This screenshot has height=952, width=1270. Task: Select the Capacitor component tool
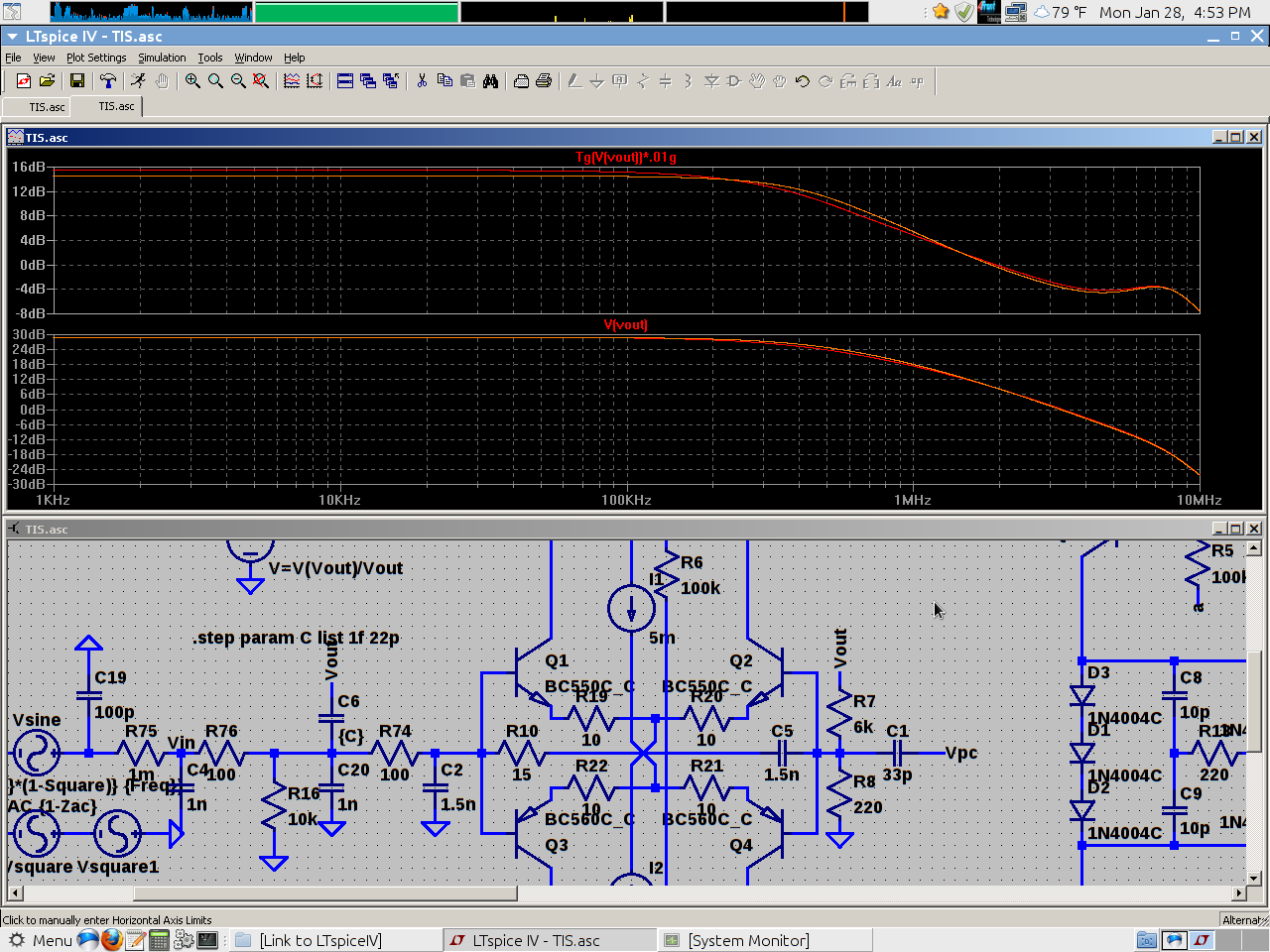coord(666,81)
